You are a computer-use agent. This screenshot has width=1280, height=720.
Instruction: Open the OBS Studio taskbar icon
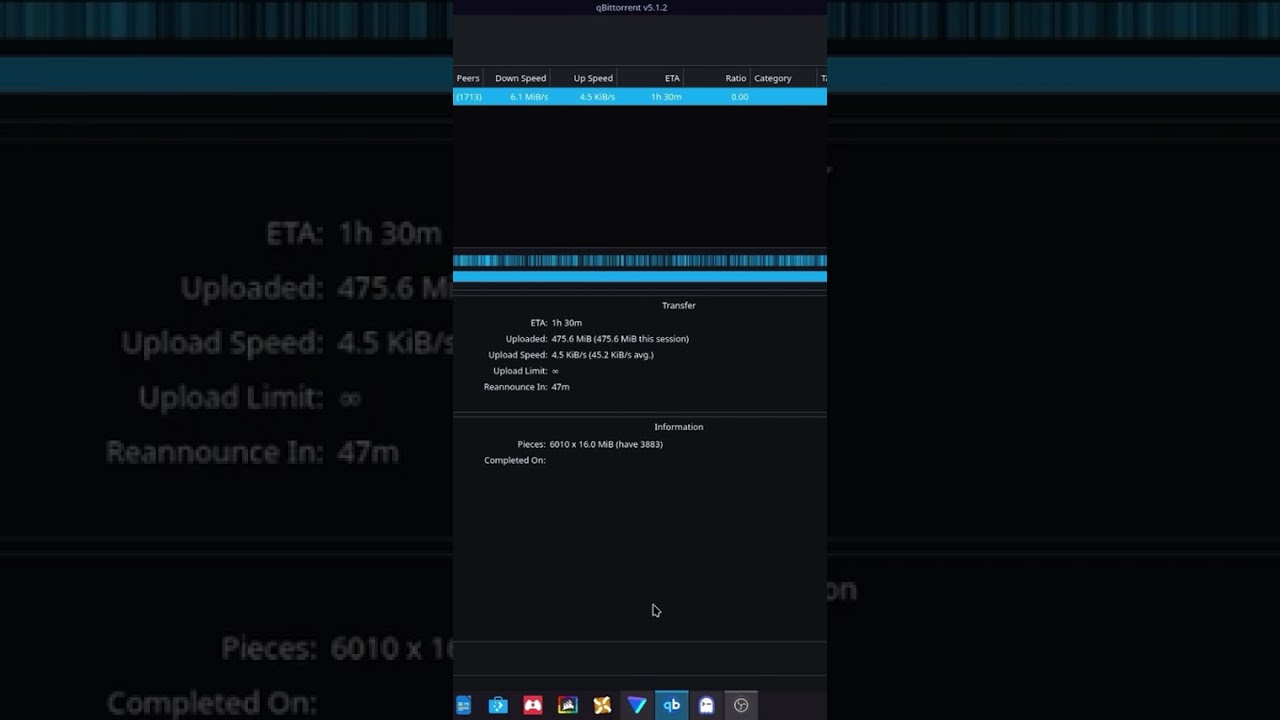click(741, 705)
